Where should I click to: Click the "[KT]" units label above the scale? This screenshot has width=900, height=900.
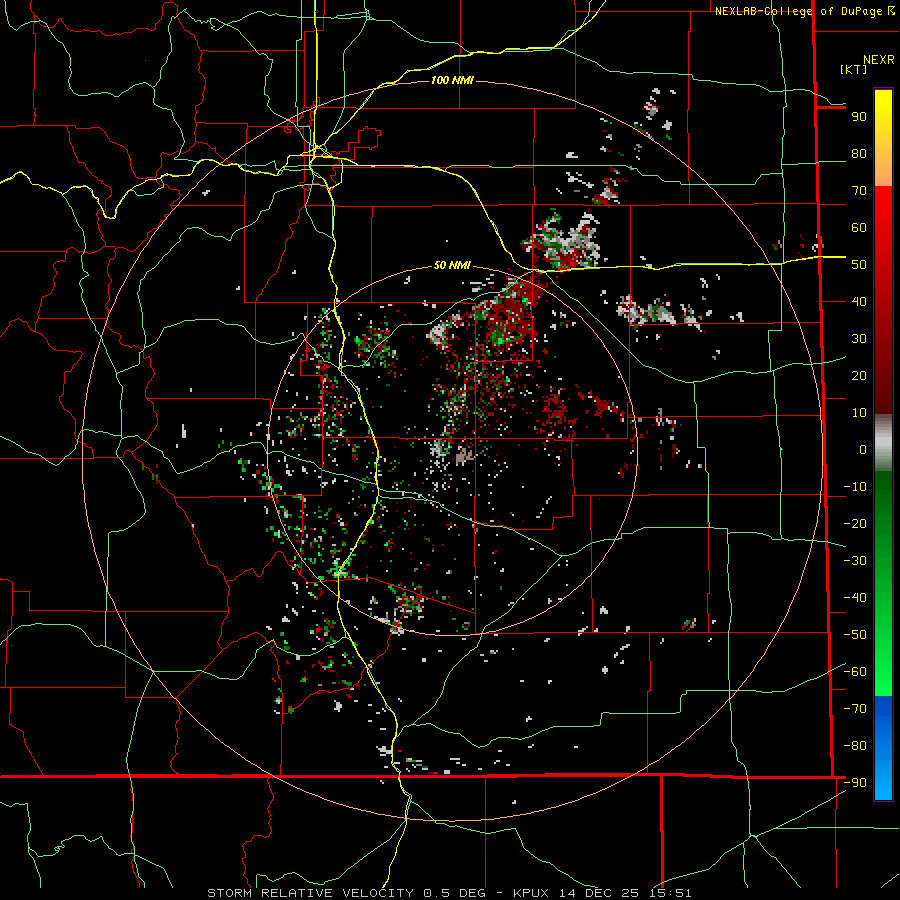pyautogui.click(x=854, y=69)
